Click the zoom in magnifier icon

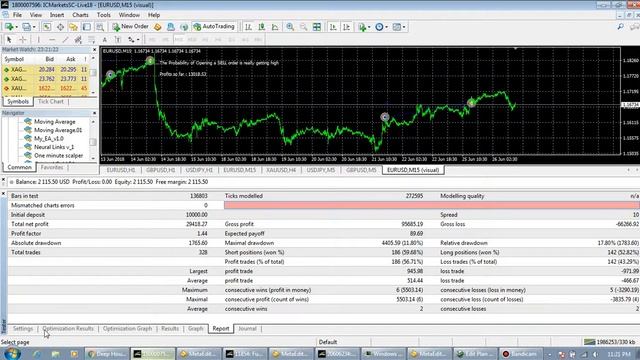pos(290,27)
